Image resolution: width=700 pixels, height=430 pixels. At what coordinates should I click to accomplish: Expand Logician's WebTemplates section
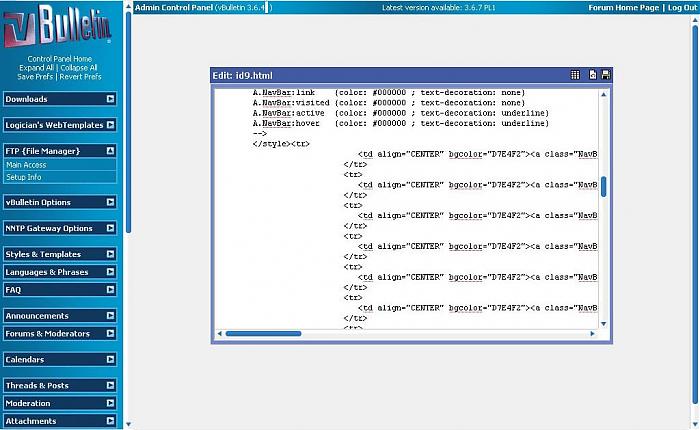click(x=110, y=125)
